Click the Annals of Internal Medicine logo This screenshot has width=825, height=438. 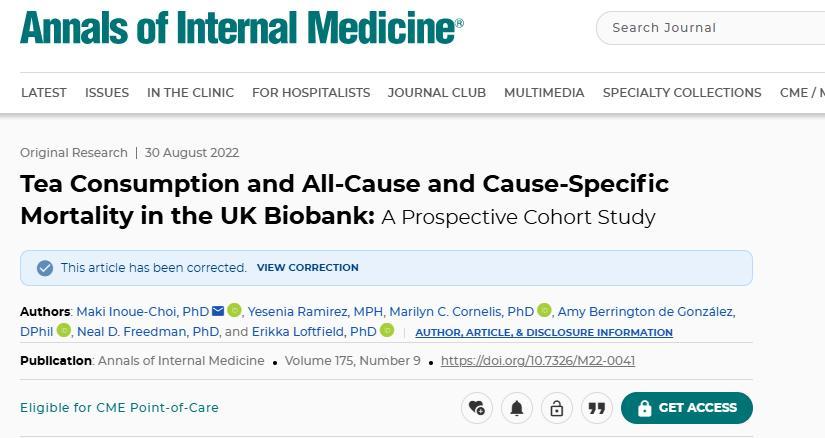(x=242, y=28)
